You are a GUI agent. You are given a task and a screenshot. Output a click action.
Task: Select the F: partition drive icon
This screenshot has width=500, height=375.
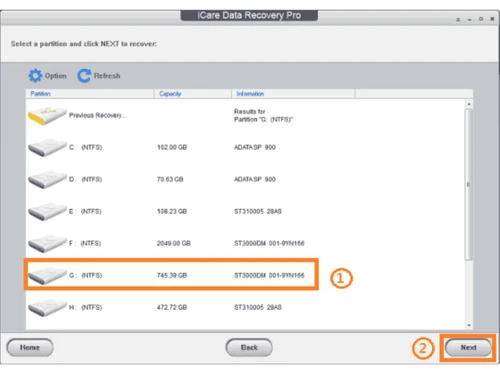(47, 243)
